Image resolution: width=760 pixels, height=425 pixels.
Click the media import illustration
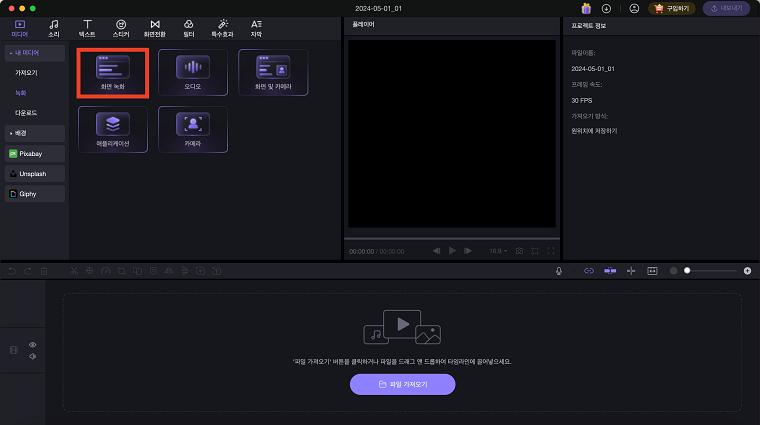pyautogui.click(x=402, y=327)
